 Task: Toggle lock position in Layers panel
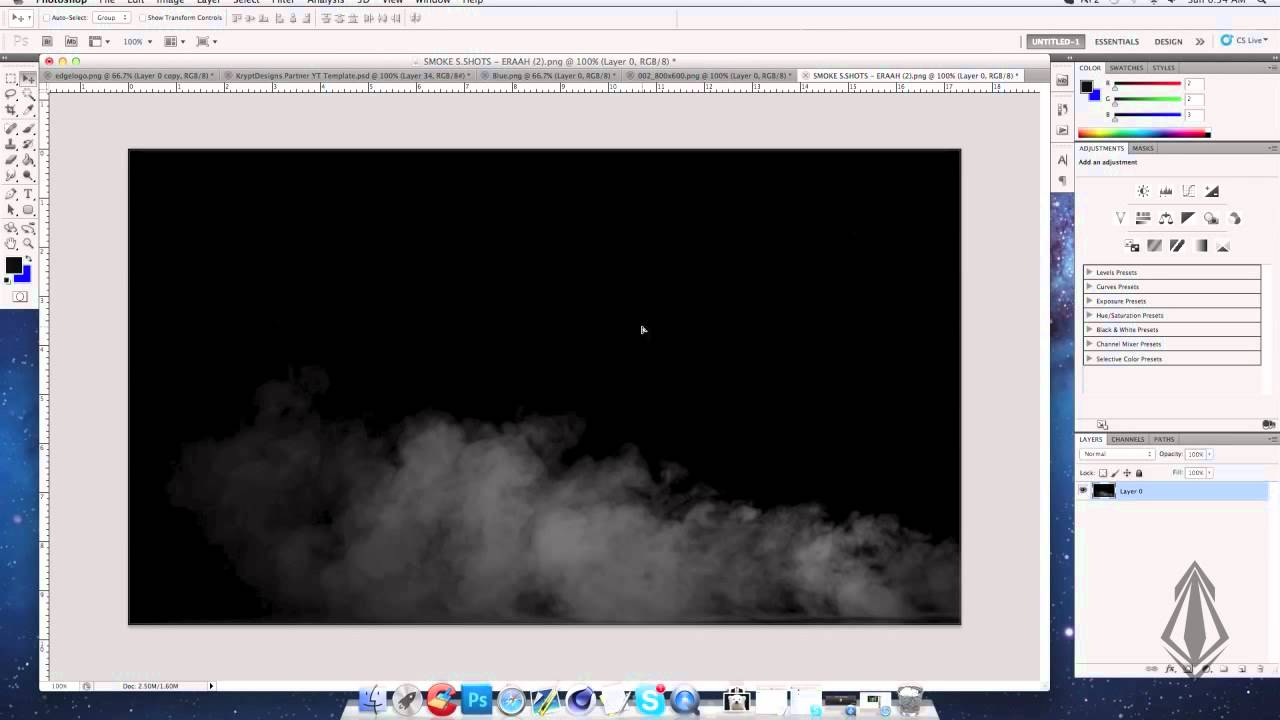coord(1127,473)
